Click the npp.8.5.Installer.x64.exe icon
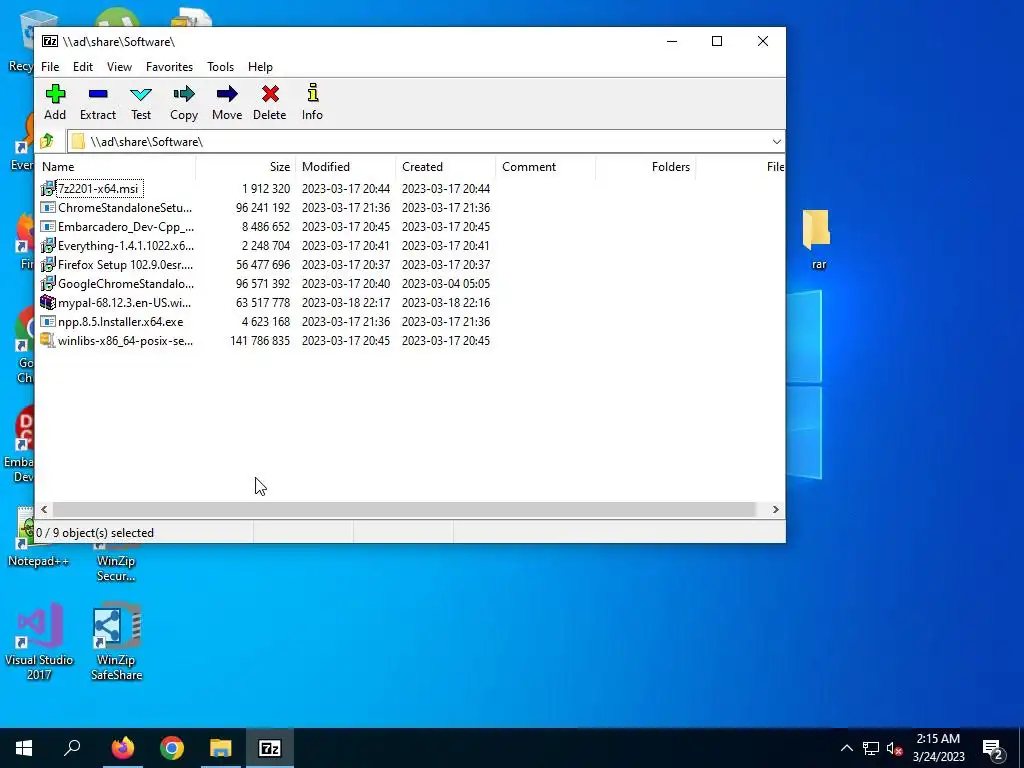This screenshot has height=768, width=1024. (48, 321)
